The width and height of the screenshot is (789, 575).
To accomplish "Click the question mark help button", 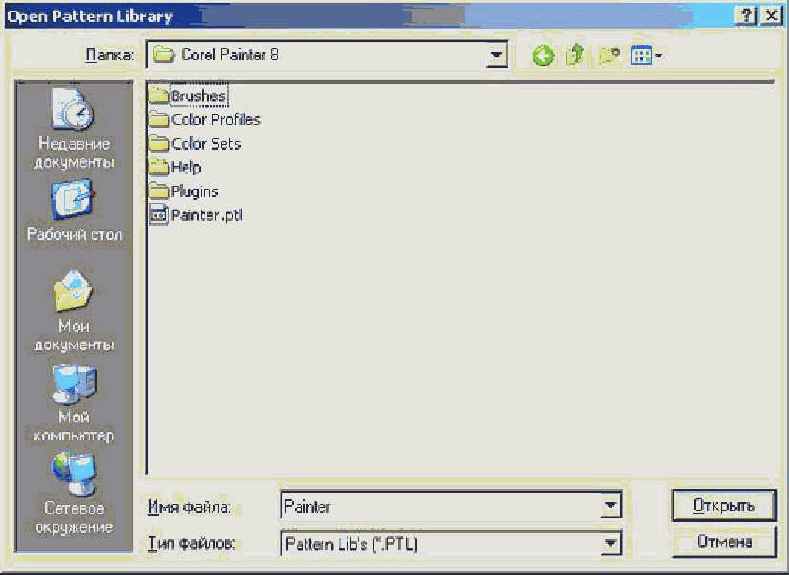I will point(746,16).
